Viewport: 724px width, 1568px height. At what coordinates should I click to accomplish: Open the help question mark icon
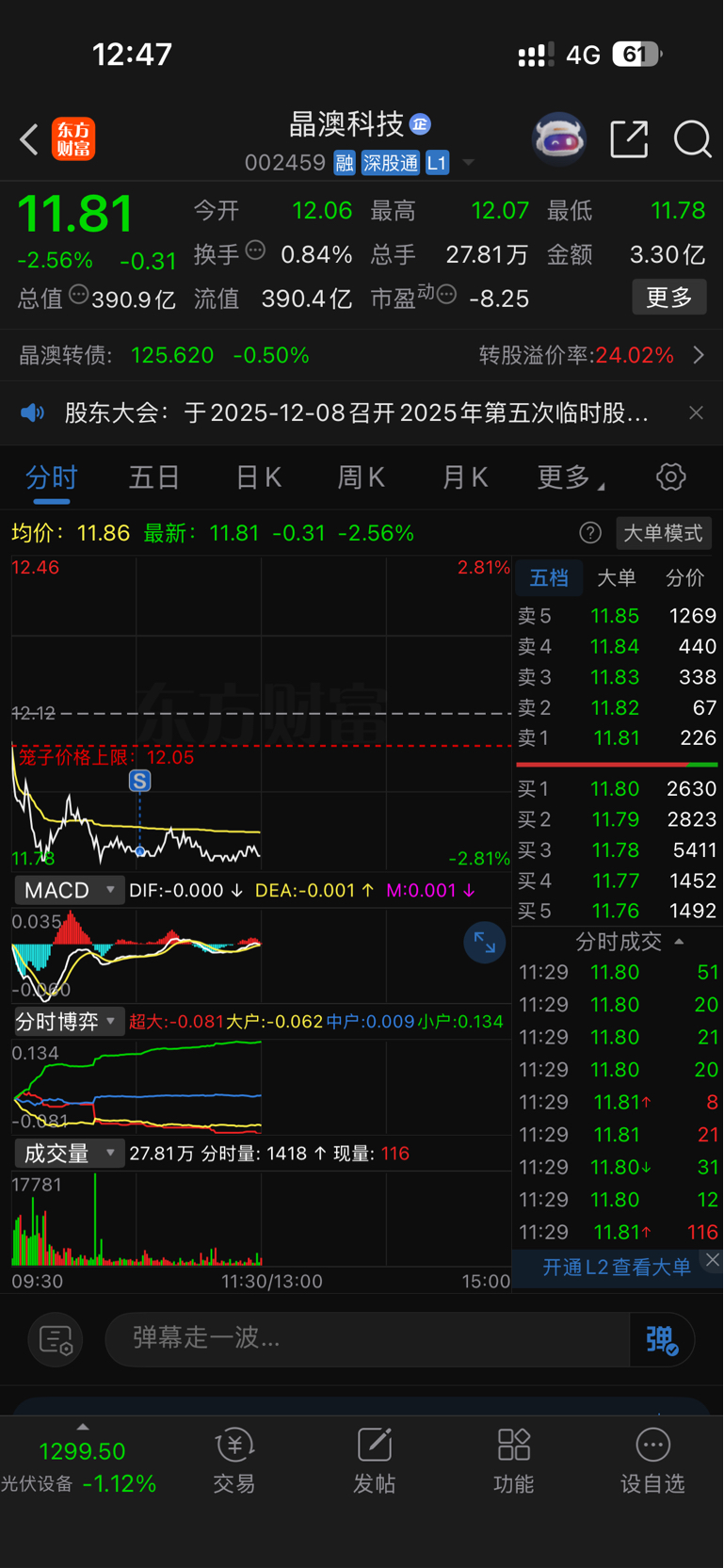[590, 533]
